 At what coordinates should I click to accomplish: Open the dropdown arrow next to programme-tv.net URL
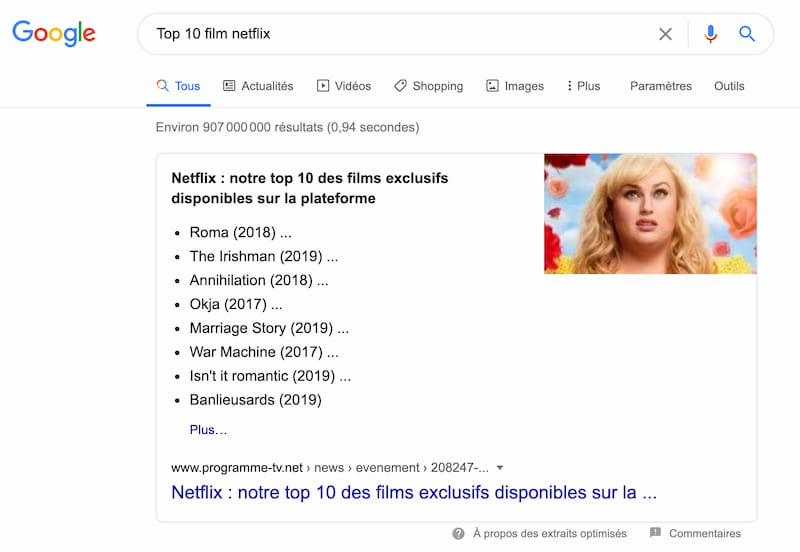500,468
